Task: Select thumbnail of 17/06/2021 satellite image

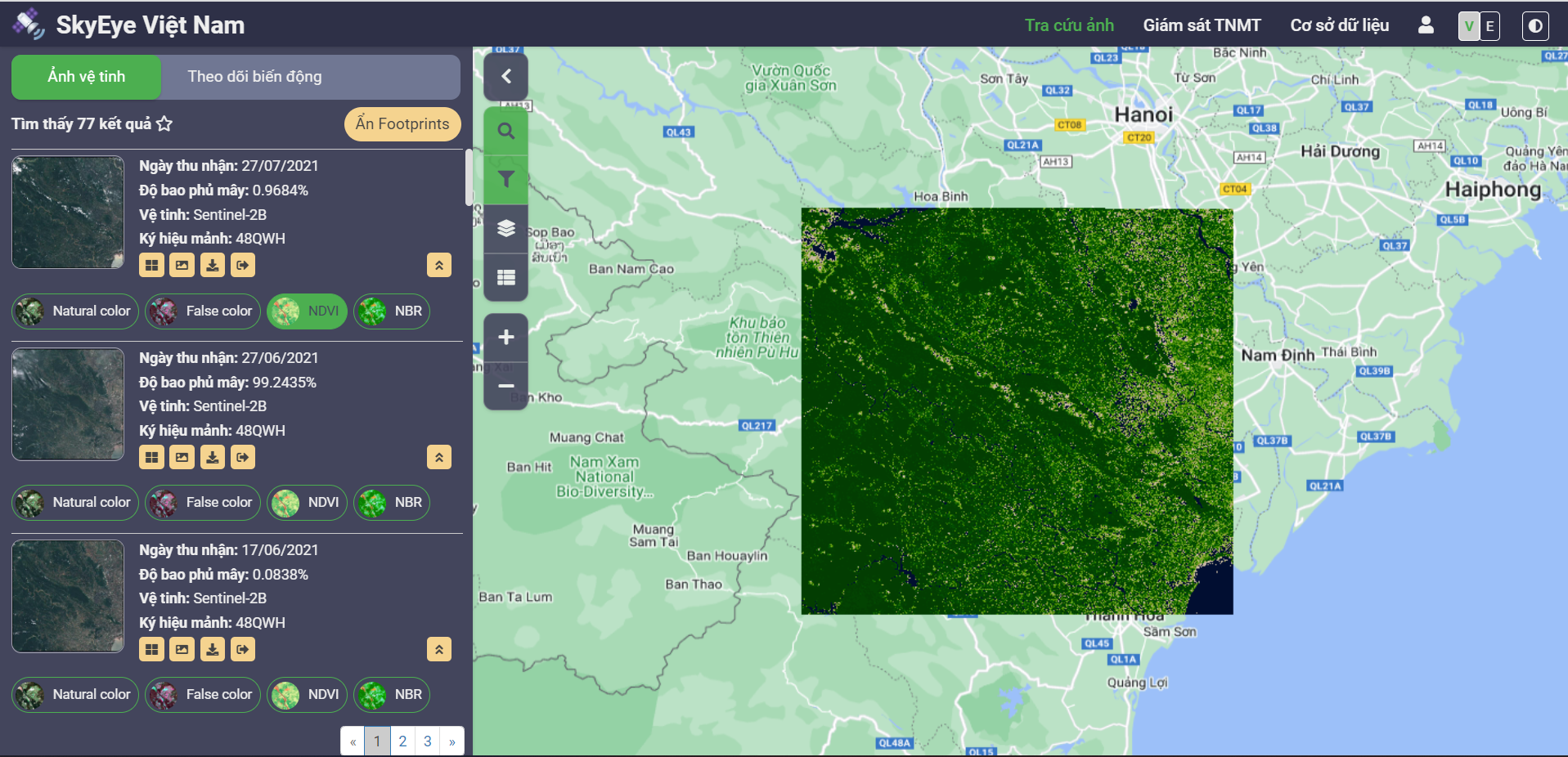Action: point(68,596)
